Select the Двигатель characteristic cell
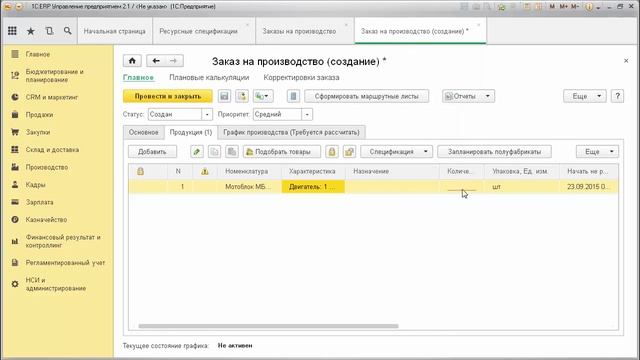640x360 pixels. point(313,187)
